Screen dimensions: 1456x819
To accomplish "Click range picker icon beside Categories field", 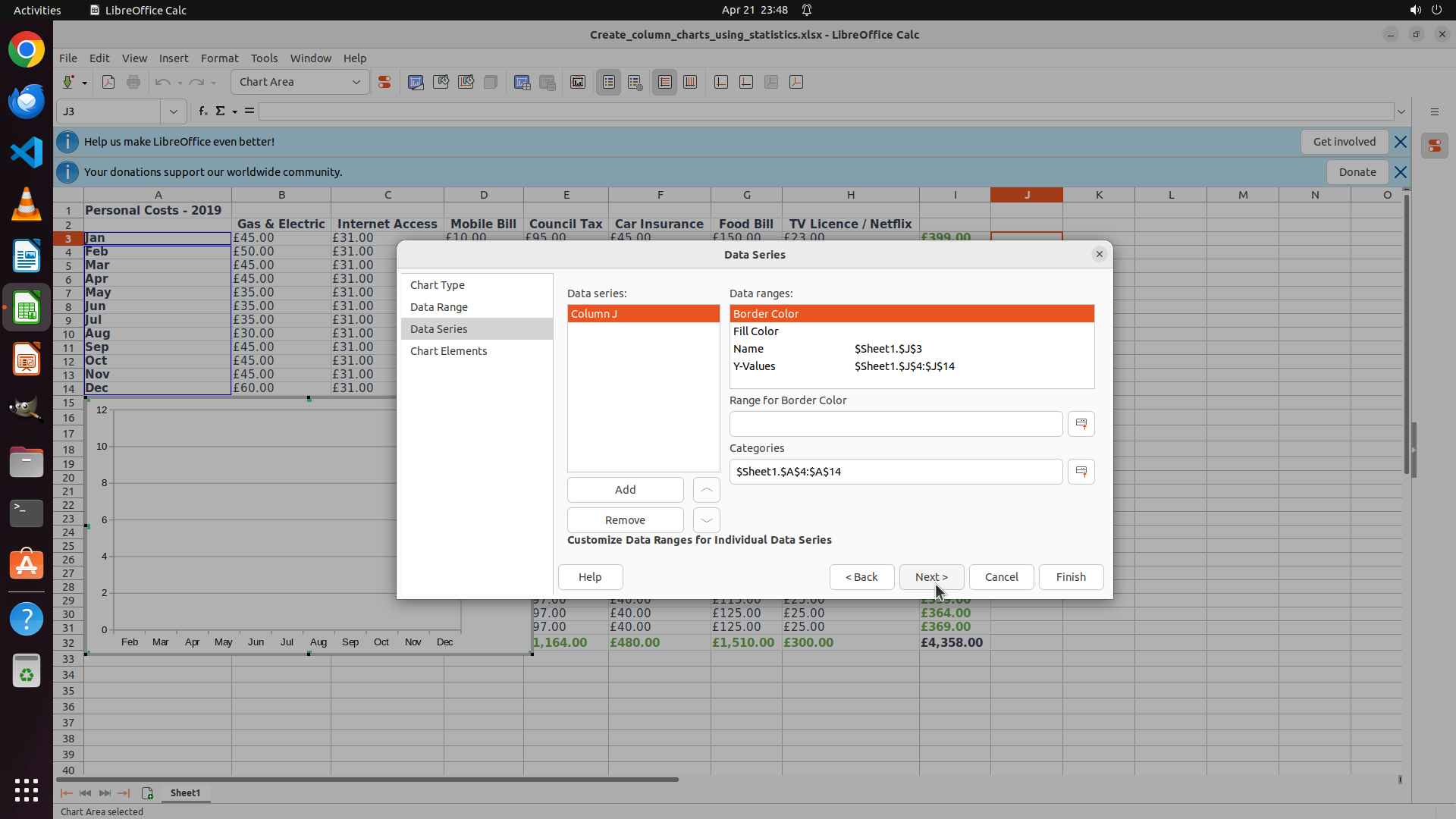I will click(1081, 472).
